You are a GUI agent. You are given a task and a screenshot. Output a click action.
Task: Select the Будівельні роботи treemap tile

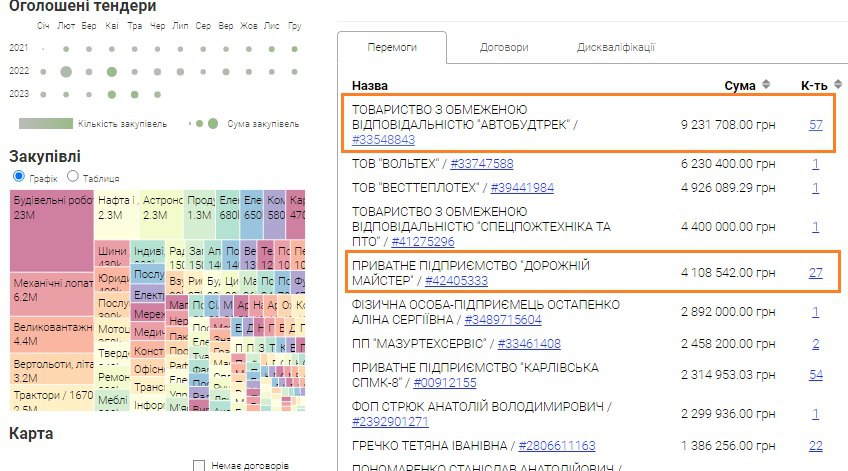tap(51, 214)
